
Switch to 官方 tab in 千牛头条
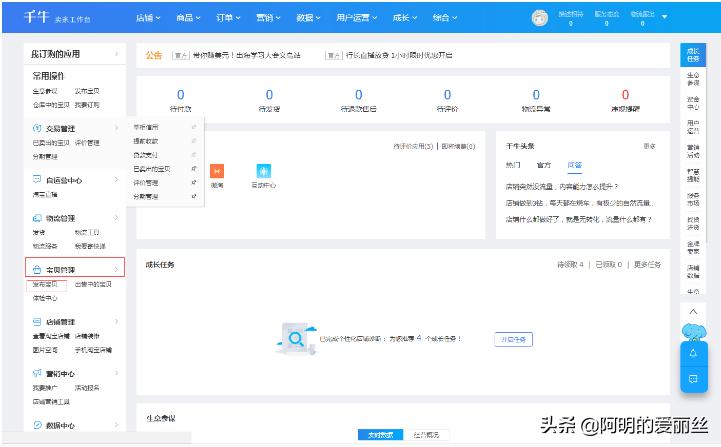(x=544, y=165)
